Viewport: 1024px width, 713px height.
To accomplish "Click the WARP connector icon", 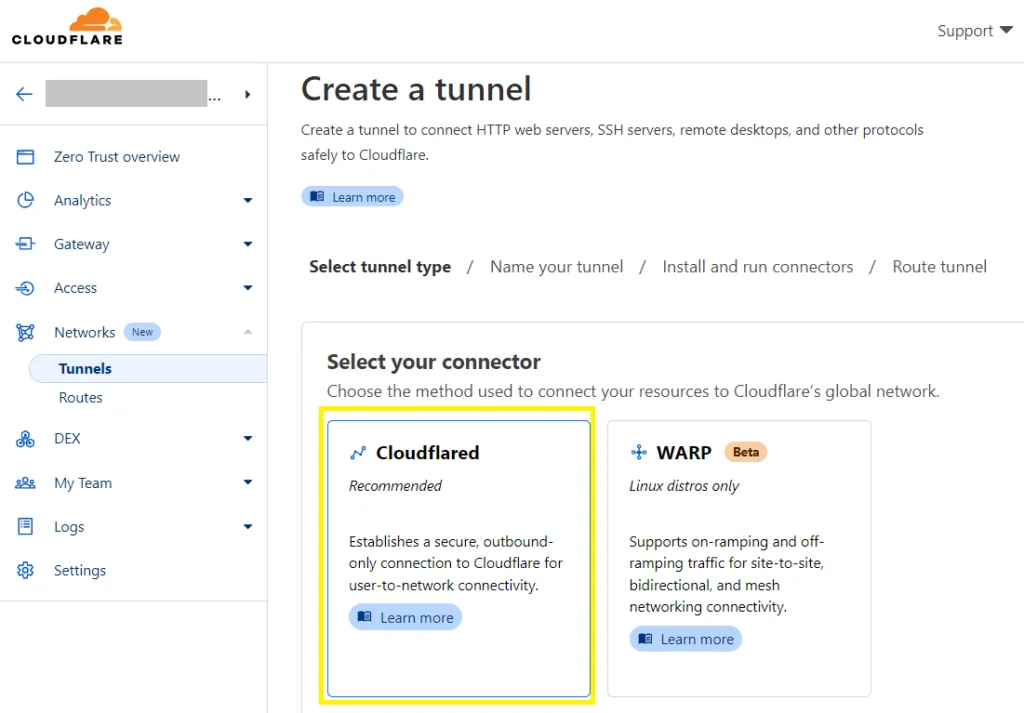I will (639, 452).
